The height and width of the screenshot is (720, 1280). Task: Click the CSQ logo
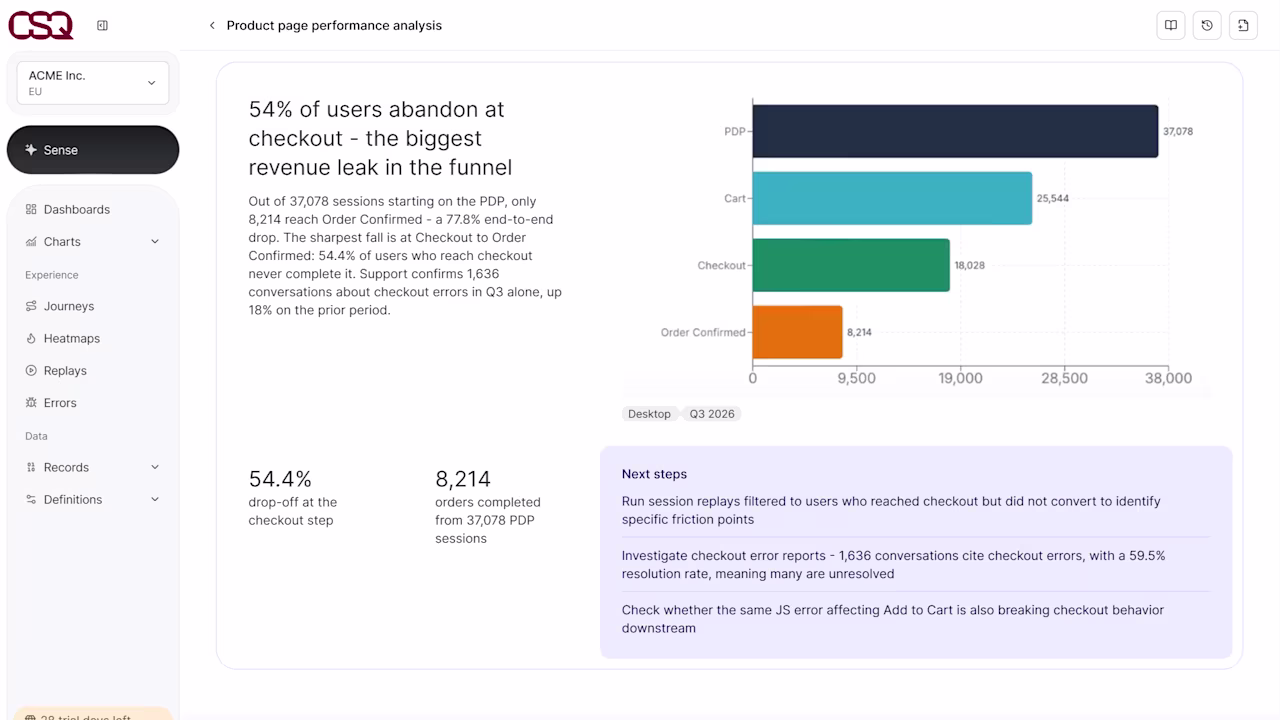(x=41, y=25)
